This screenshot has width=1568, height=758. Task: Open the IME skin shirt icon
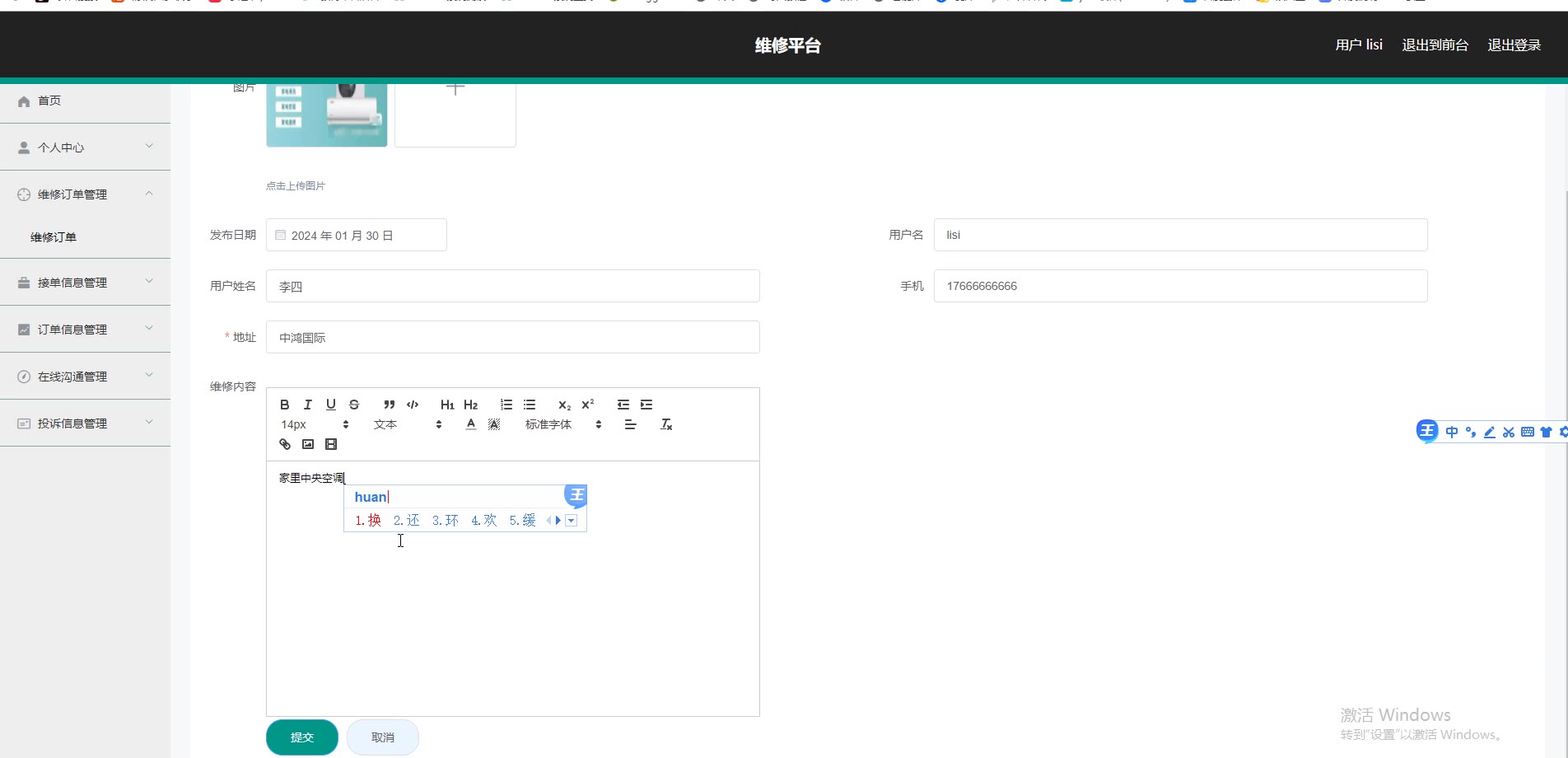tap(1546, 432)
